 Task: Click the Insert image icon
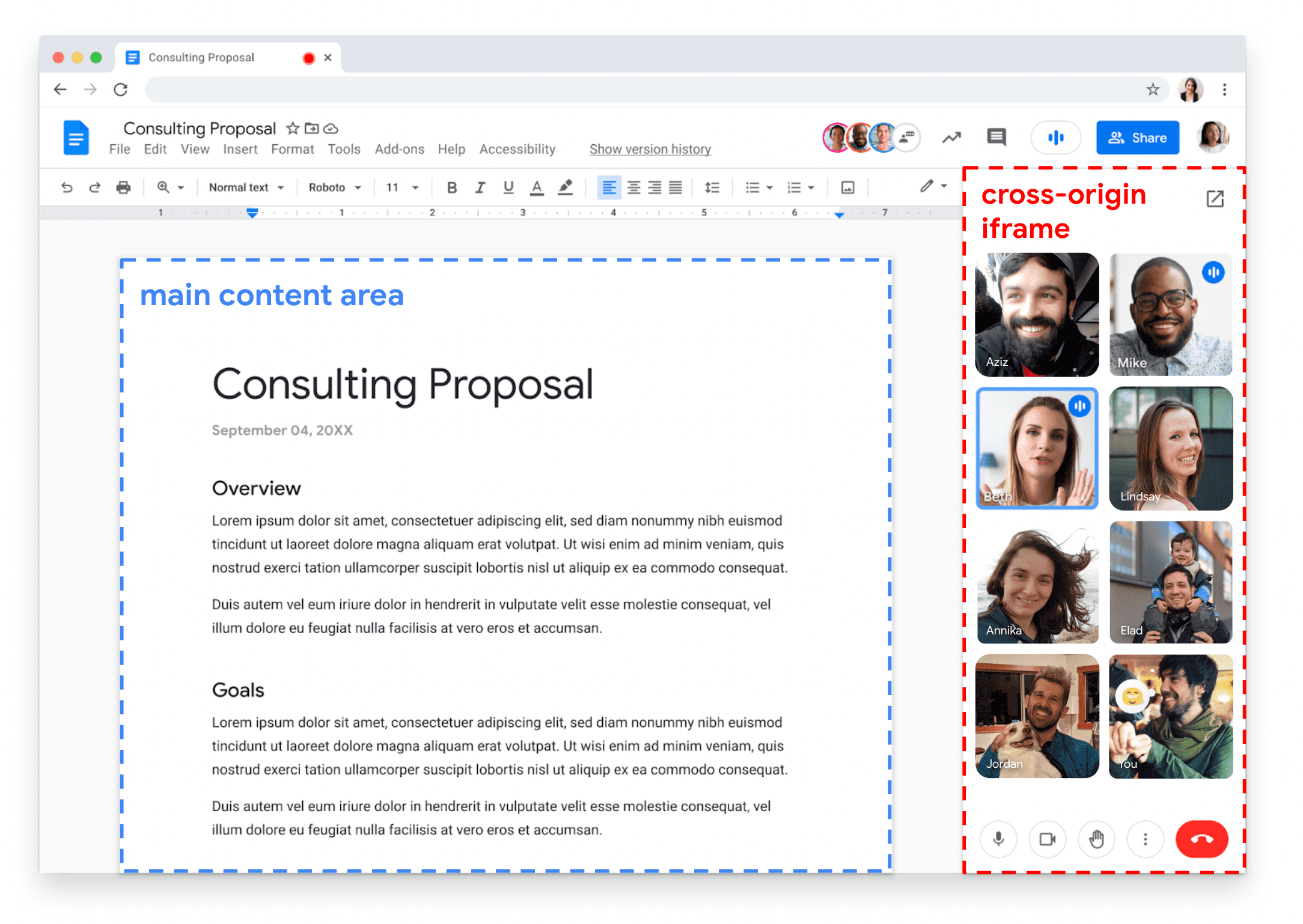coord(847,188)
